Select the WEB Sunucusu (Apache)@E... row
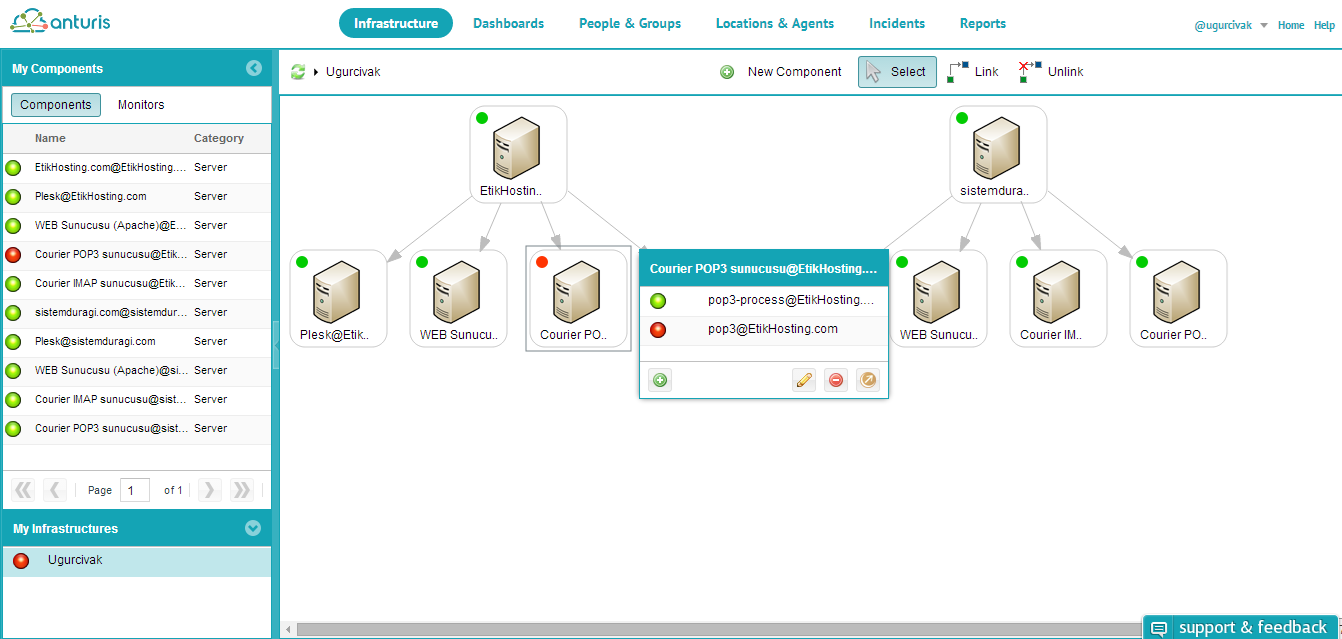The image size is (1342, 639). pyautogui.click(x=137, y=226)
